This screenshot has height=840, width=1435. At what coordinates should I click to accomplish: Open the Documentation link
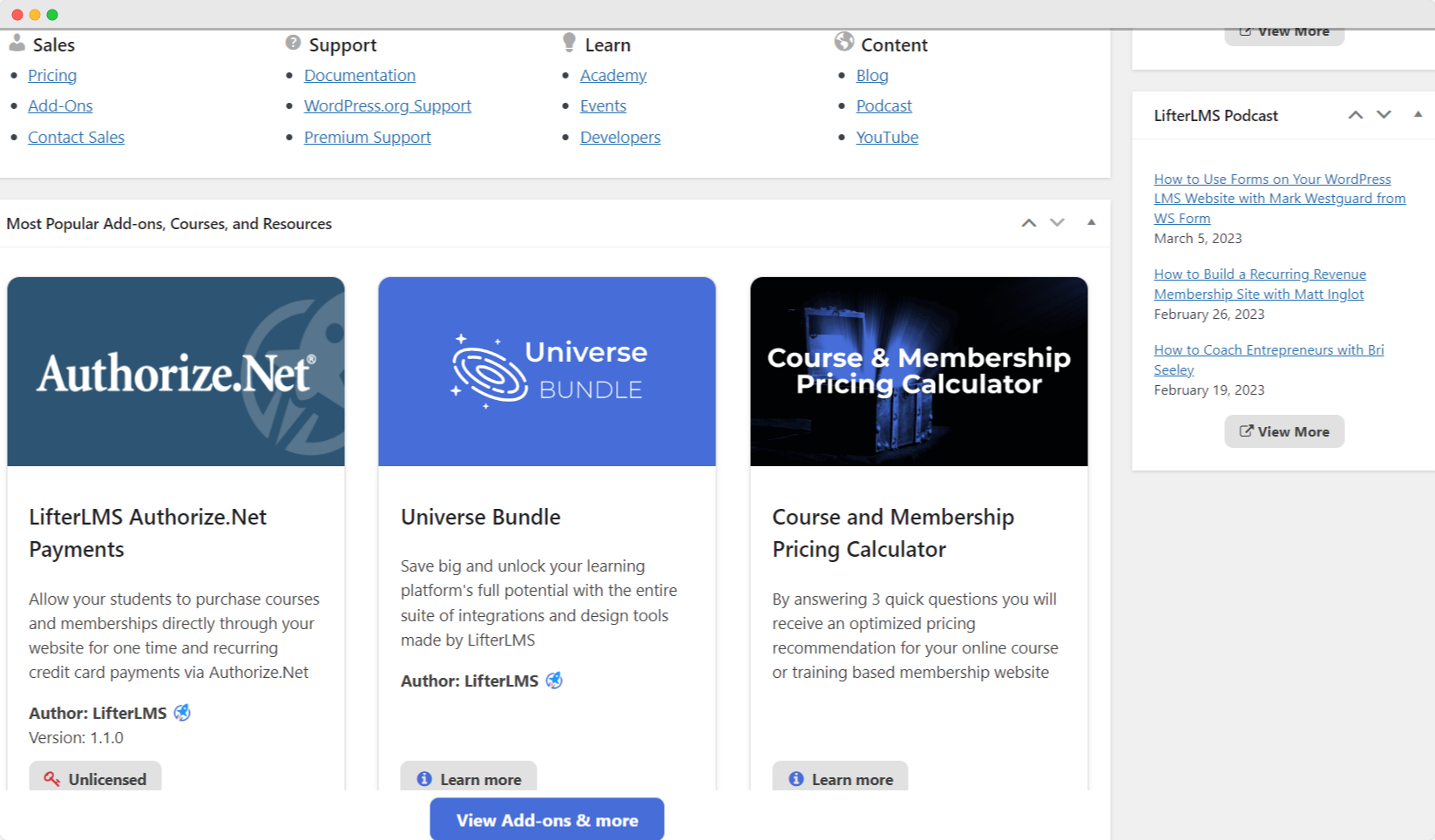click(360, 75)
